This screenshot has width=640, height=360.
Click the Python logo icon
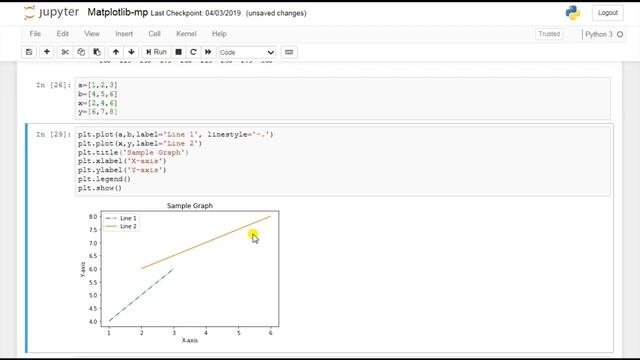click(x=573, y=13)
